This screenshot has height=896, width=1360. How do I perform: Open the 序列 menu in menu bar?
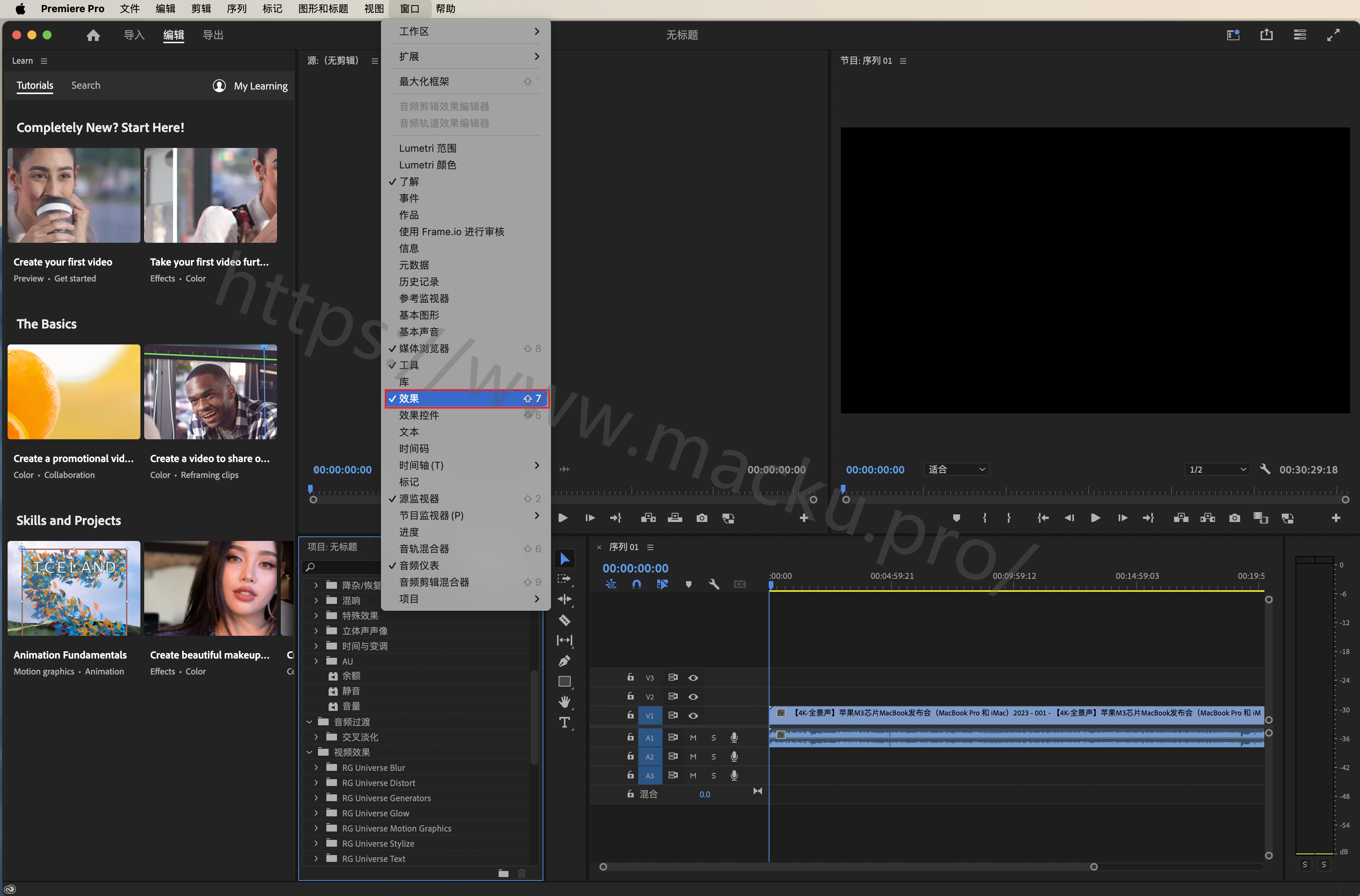coord(236,9)
